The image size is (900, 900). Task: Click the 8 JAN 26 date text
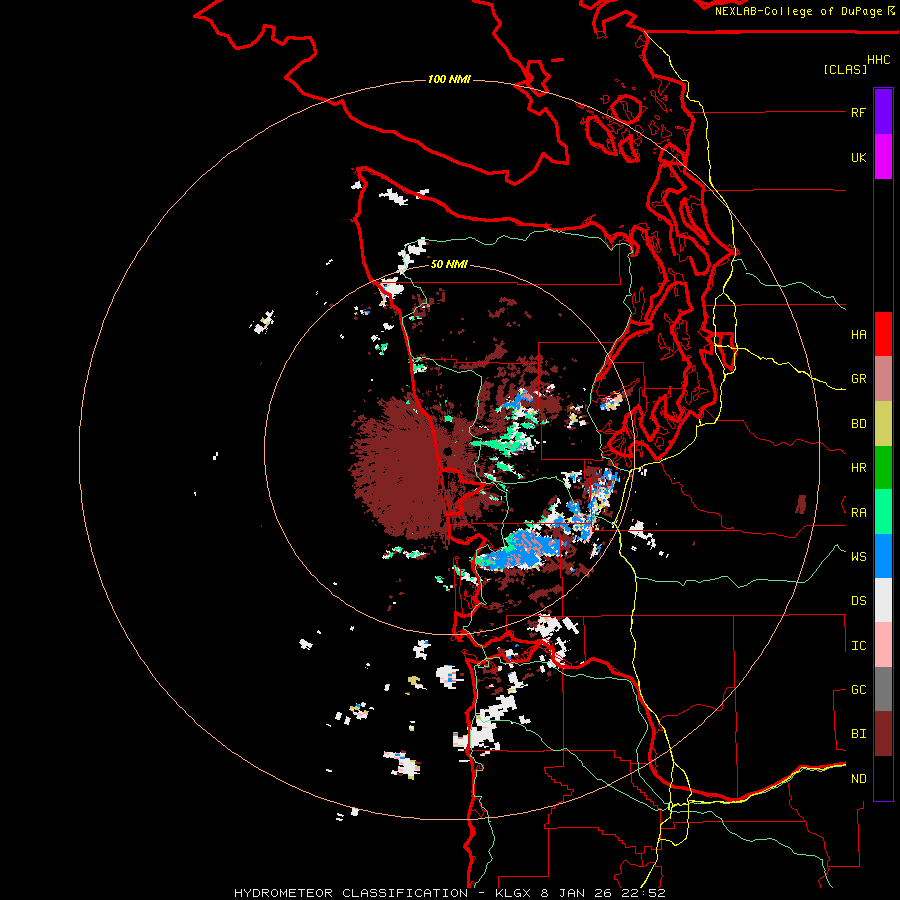[578, 893]
